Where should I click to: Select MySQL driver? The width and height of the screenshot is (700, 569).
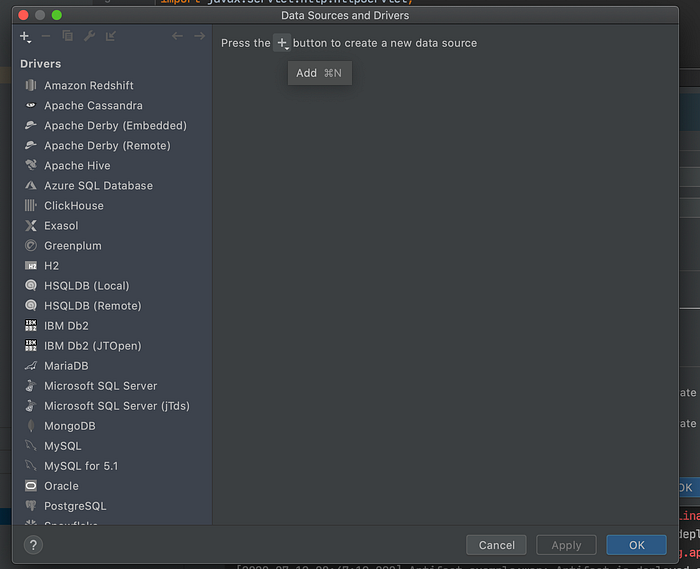pos(62,446)
